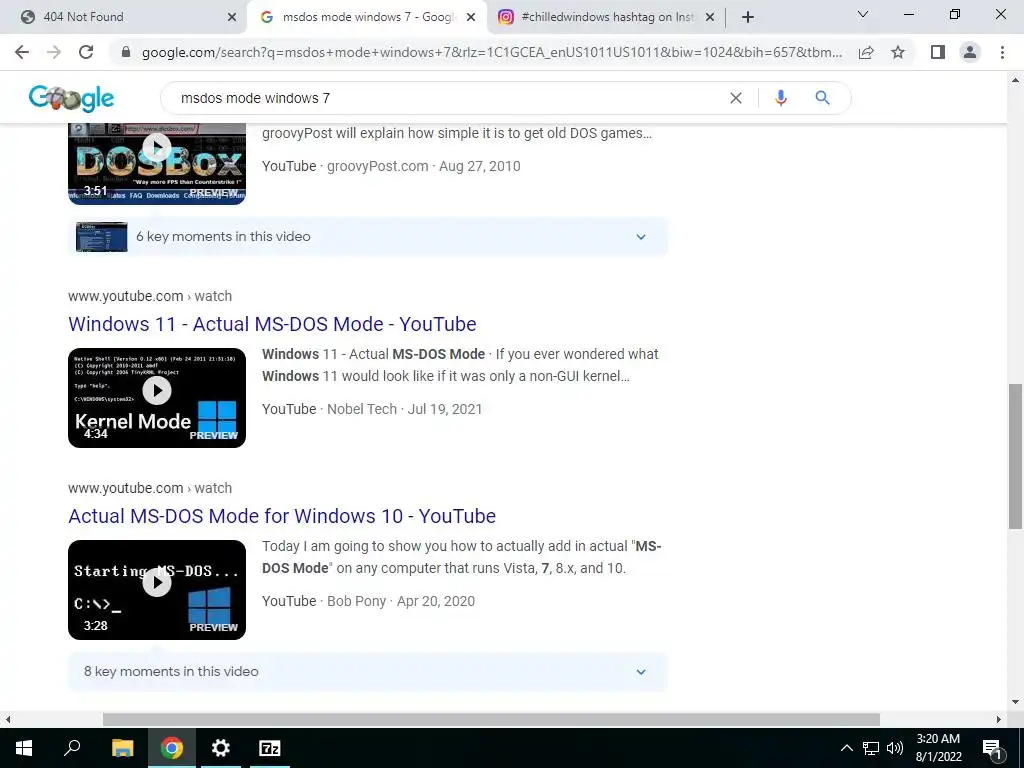Select the msdos mode windows 7 Google tab

(368, 17)
